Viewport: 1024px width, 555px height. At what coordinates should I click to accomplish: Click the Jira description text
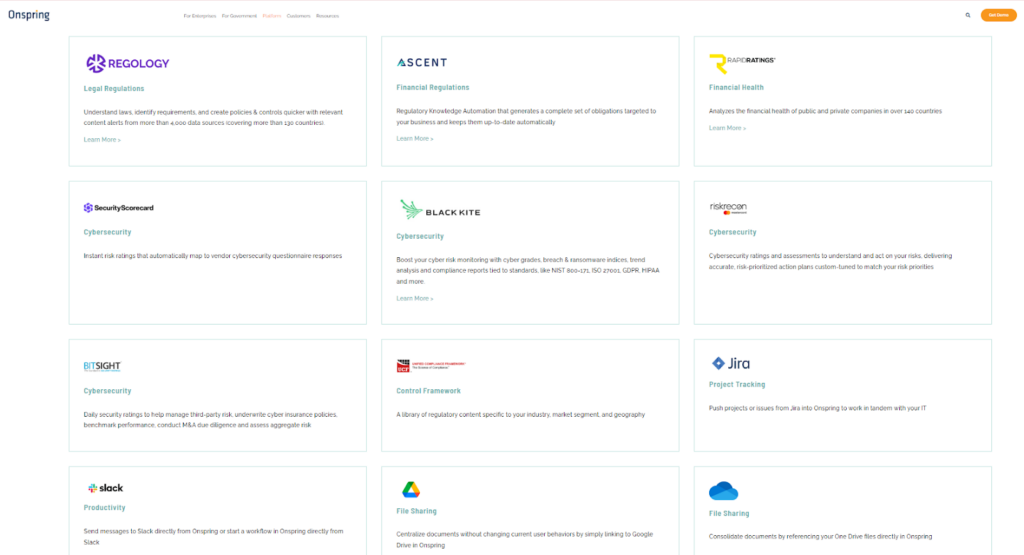pos(818,408)
